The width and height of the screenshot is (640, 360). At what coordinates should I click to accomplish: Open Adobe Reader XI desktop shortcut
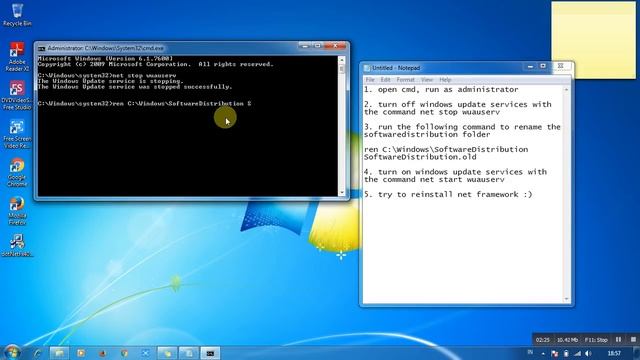tap(17, 56)
